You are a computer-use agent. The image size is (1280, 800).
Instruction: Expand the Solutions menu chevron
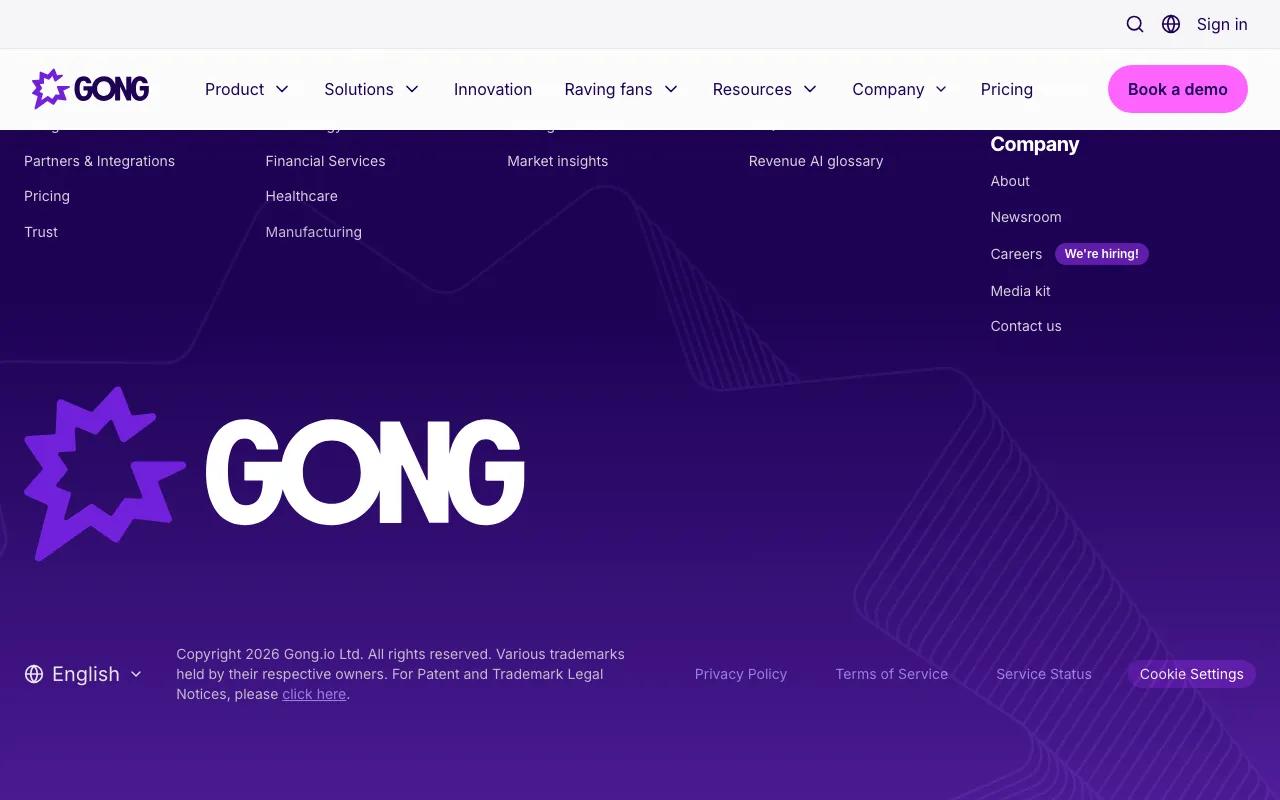pyautogui.click(x=412, y=89)
